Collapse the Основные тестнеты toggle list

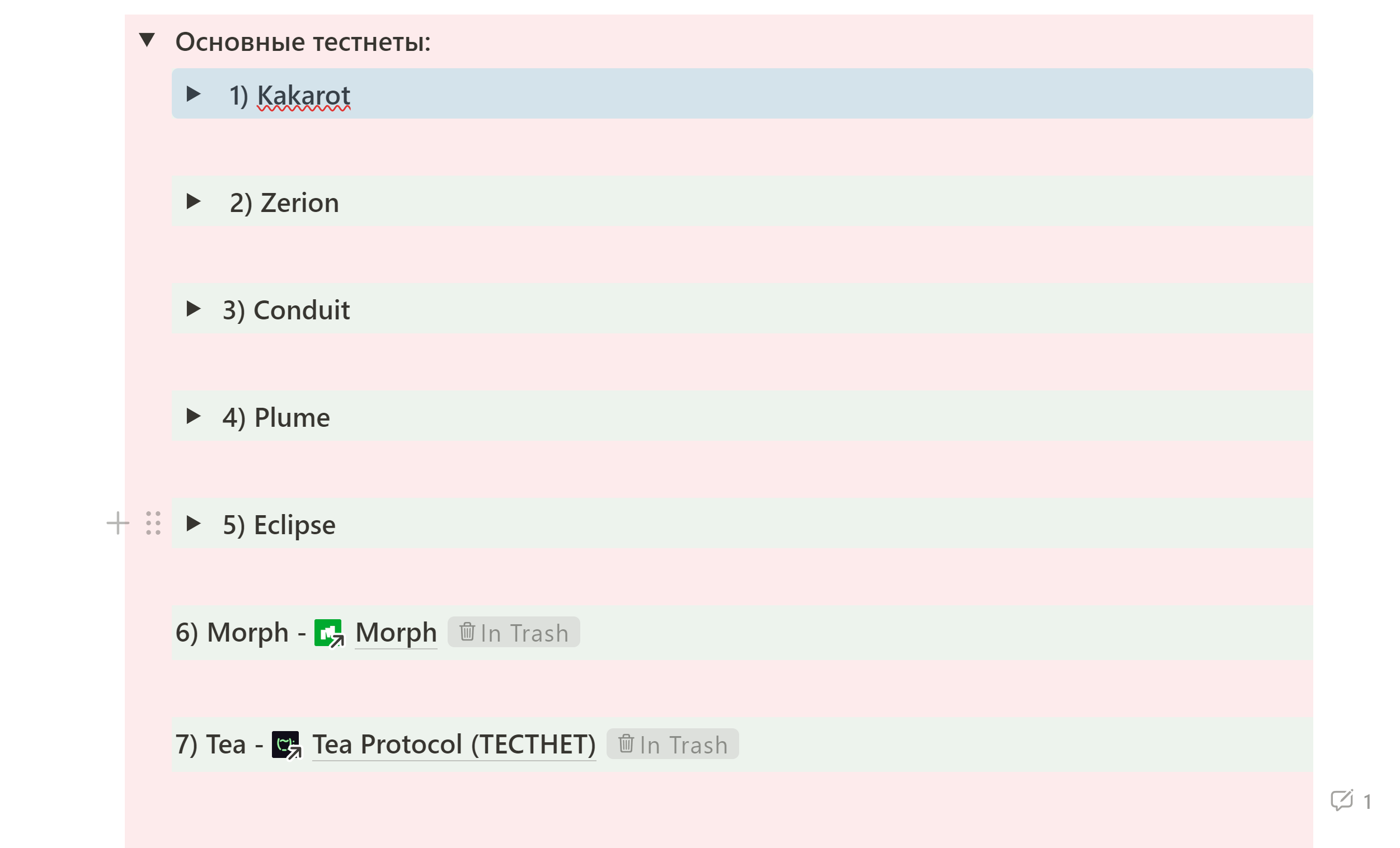point(147,40)
